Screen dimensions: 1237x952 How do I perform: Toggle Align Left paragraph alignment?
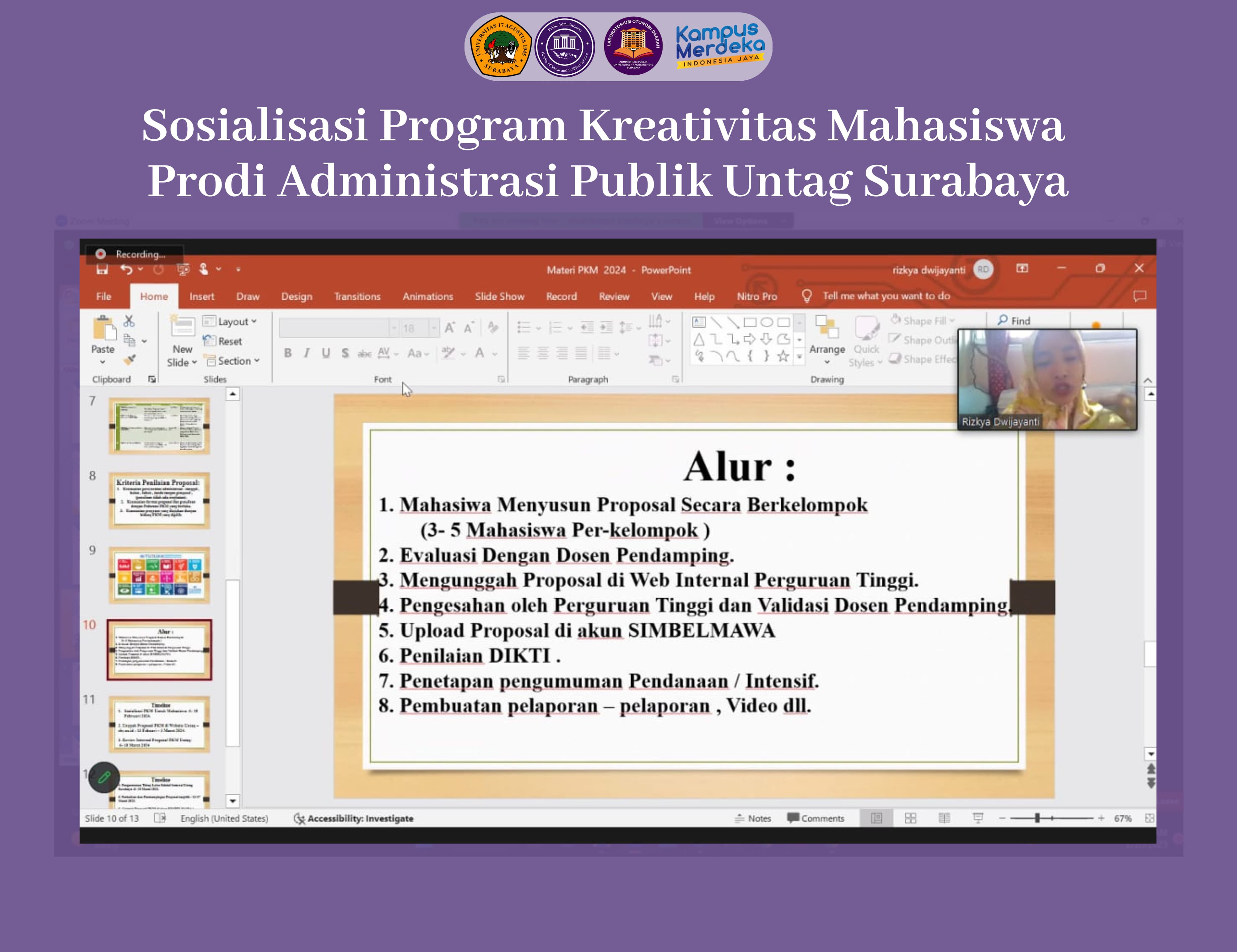tap(524, 353)
